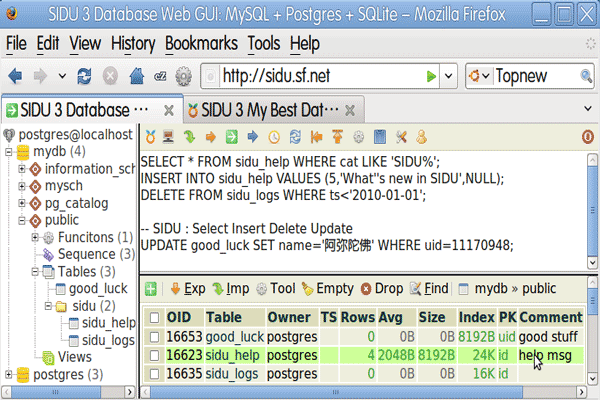Collapse the public schema tree node

[x=23, y=220]
